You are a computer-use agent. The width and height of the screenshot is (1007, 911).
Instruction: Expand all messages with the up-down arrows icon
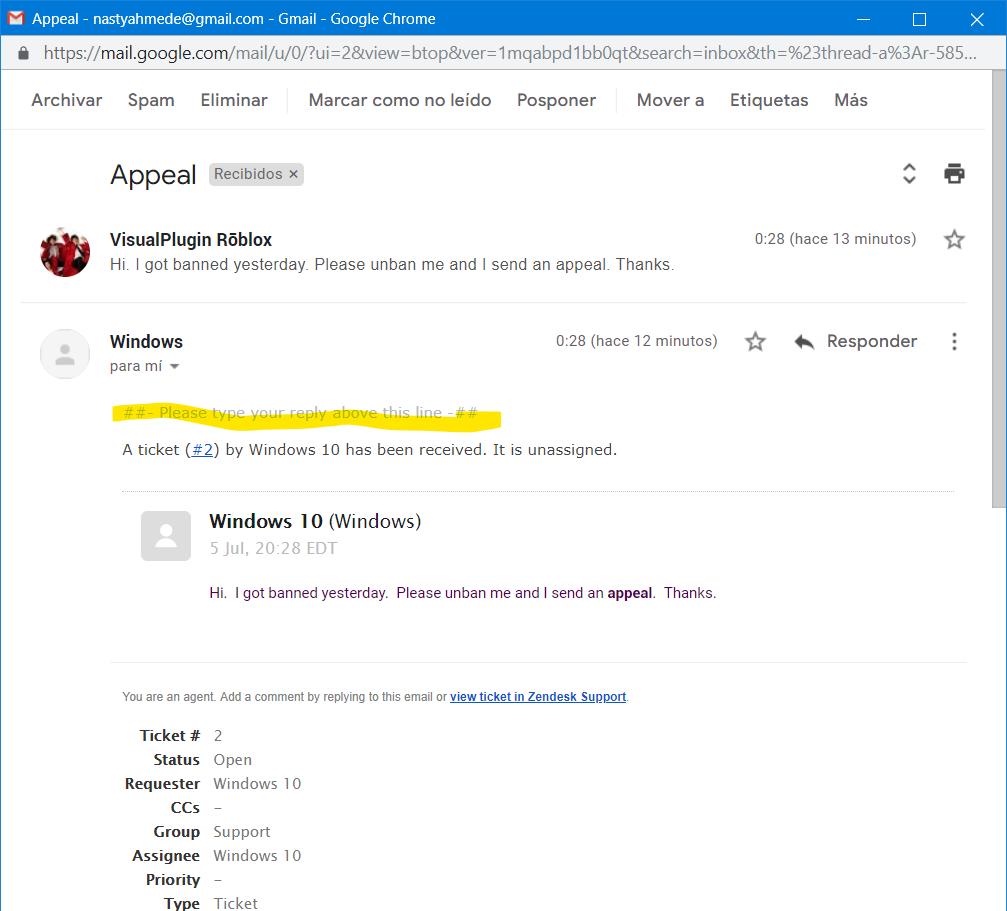click(909, 173)
